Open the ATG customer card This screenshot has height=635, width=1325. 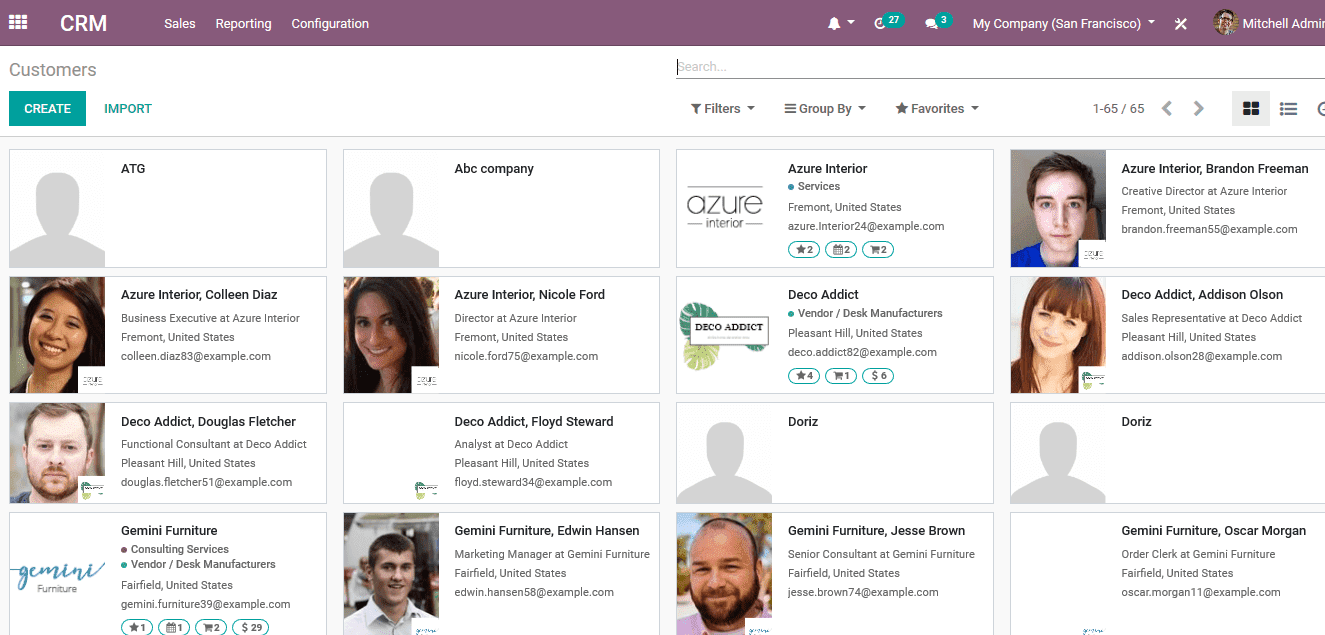168,209
